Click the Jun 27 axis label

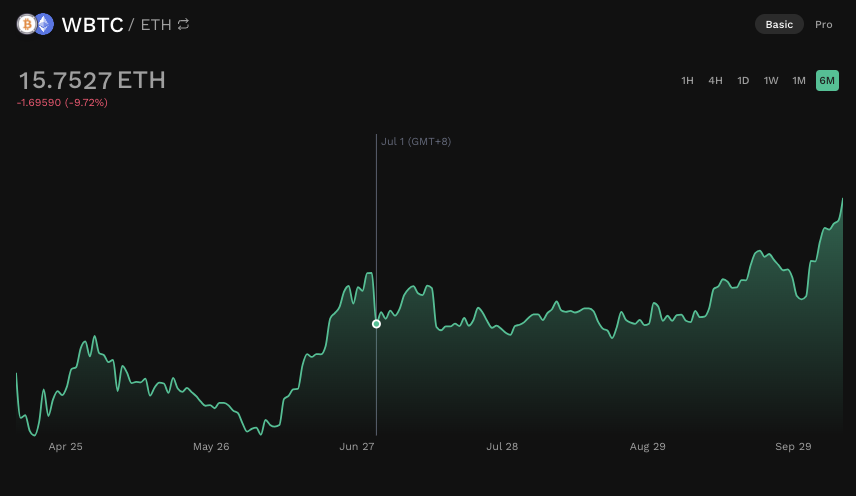[x=357, y=446]
